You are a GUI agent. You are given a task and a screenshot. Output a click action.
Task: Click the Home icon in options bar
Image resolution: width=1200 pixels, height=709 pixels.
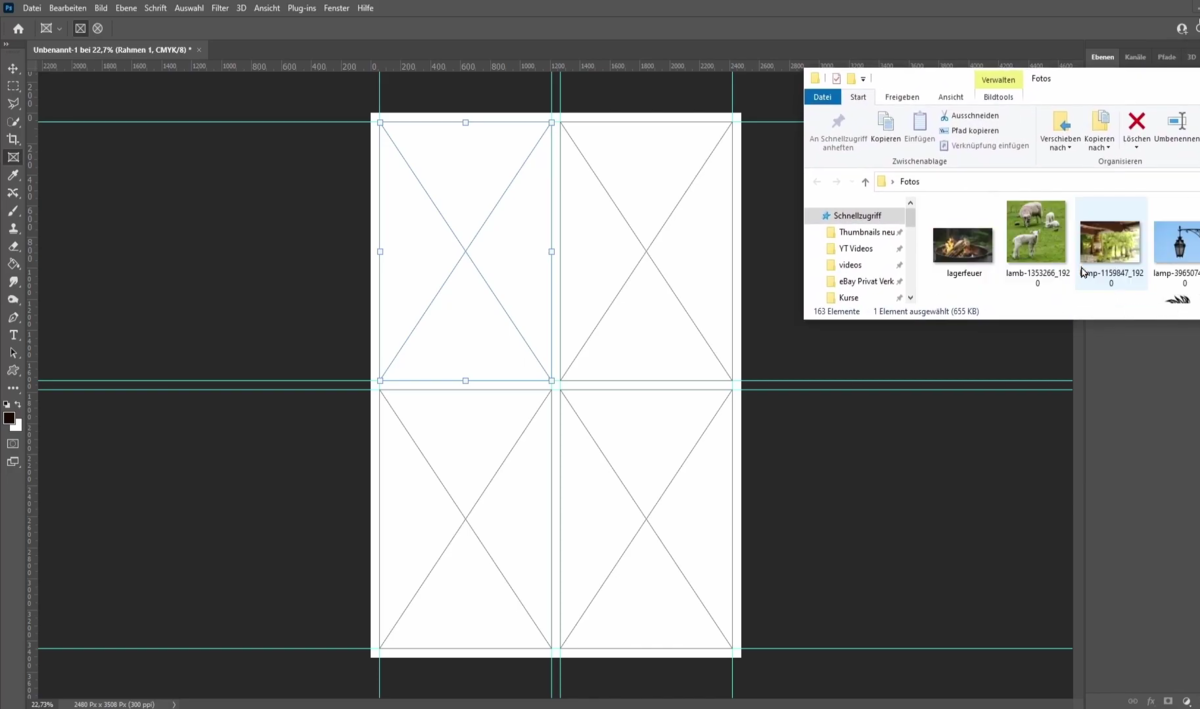[18, 29]
